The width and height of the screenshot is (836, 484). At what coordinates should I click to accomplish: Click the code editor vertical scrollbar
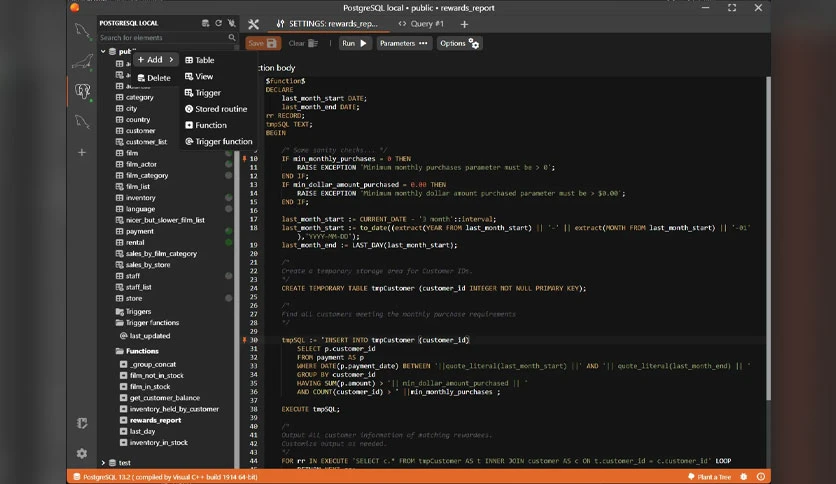click(768, 238)
